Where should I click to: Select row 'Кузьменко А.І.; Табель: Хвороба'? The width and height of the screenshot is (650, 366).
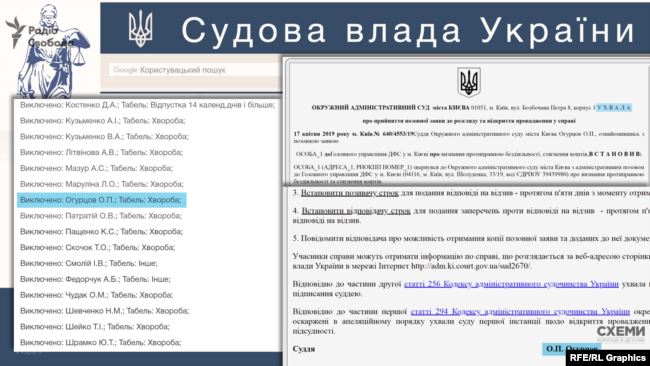[102, 121]
